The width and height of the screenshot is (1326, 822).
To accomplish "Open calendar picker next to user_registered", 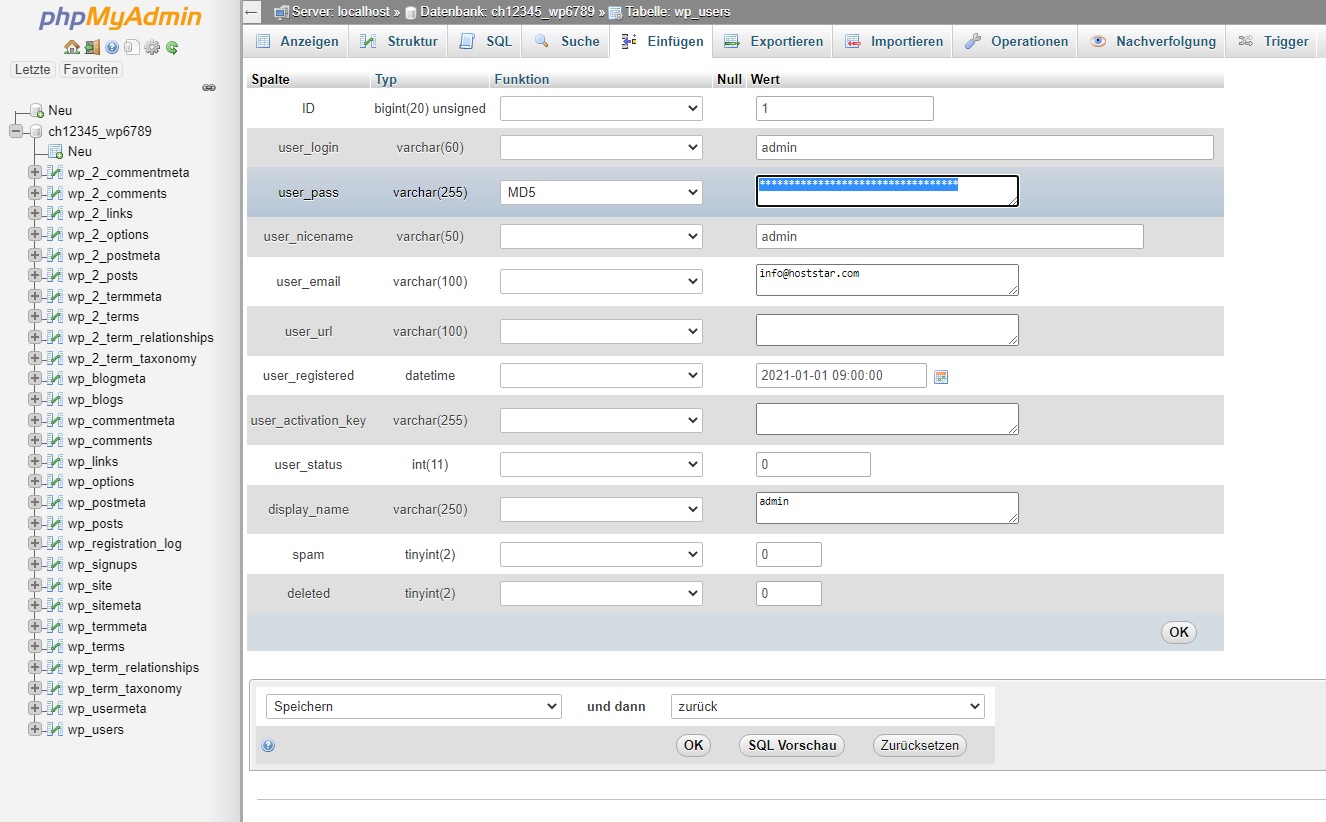I will (x=940, y=377).
